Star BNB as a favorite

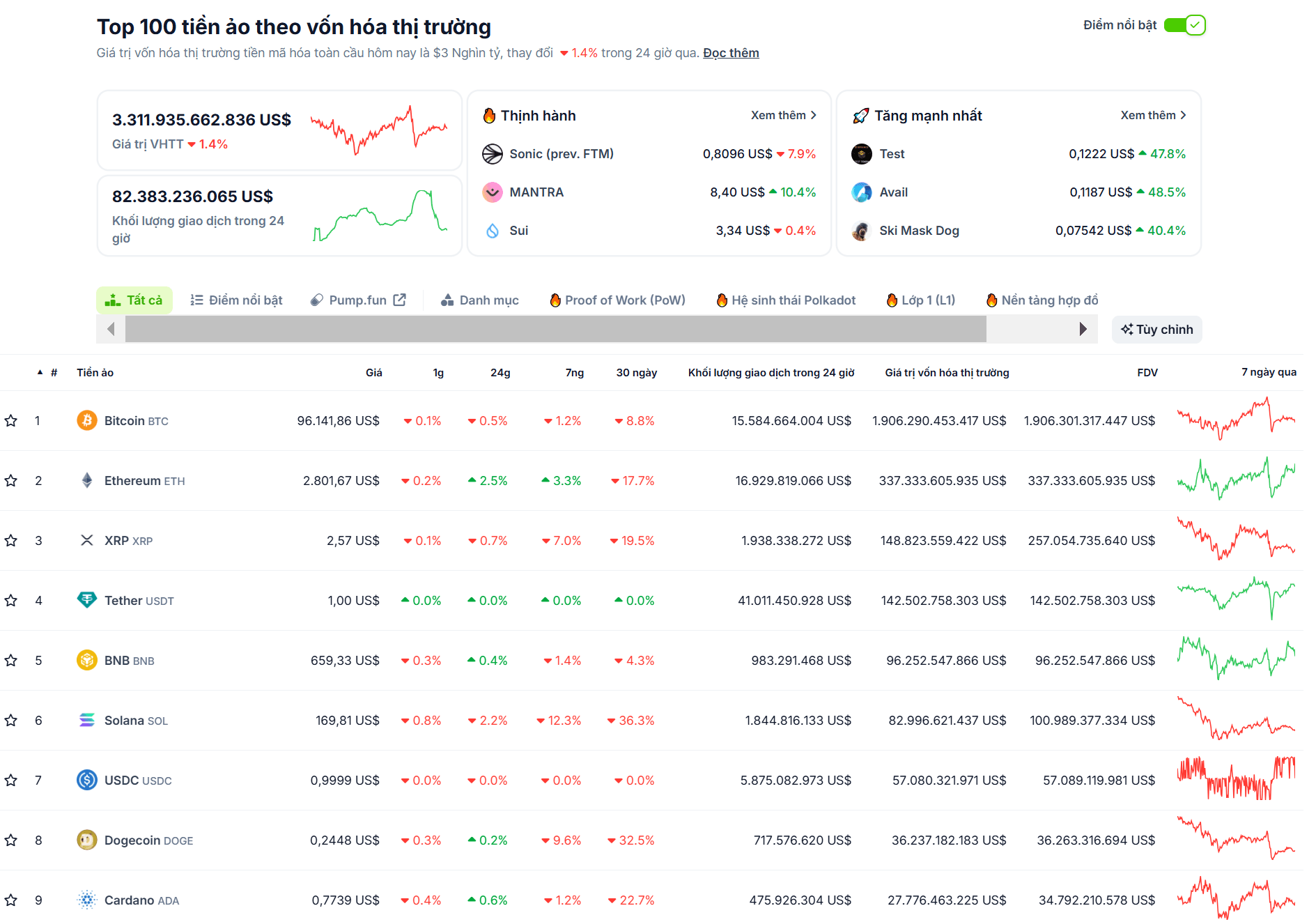coord(11,661)
